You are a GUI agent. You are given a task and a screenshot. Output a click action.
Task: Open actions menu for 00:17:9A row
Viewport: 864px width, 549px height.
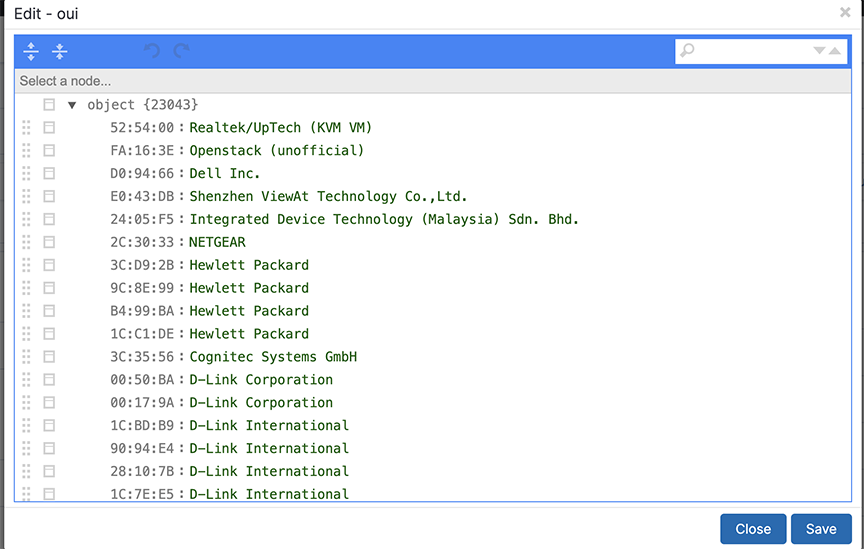(49, 402)
